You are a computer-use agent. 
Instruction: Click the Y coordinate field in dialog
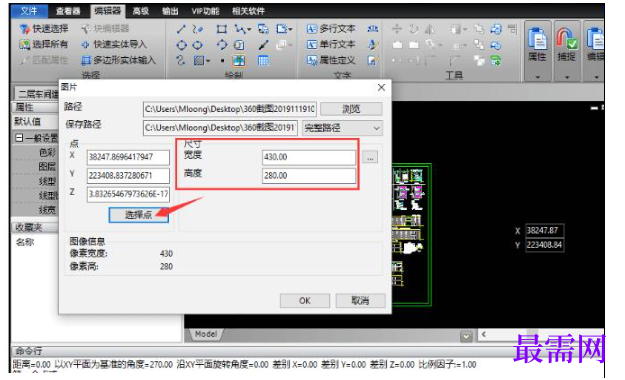[128, 175]
